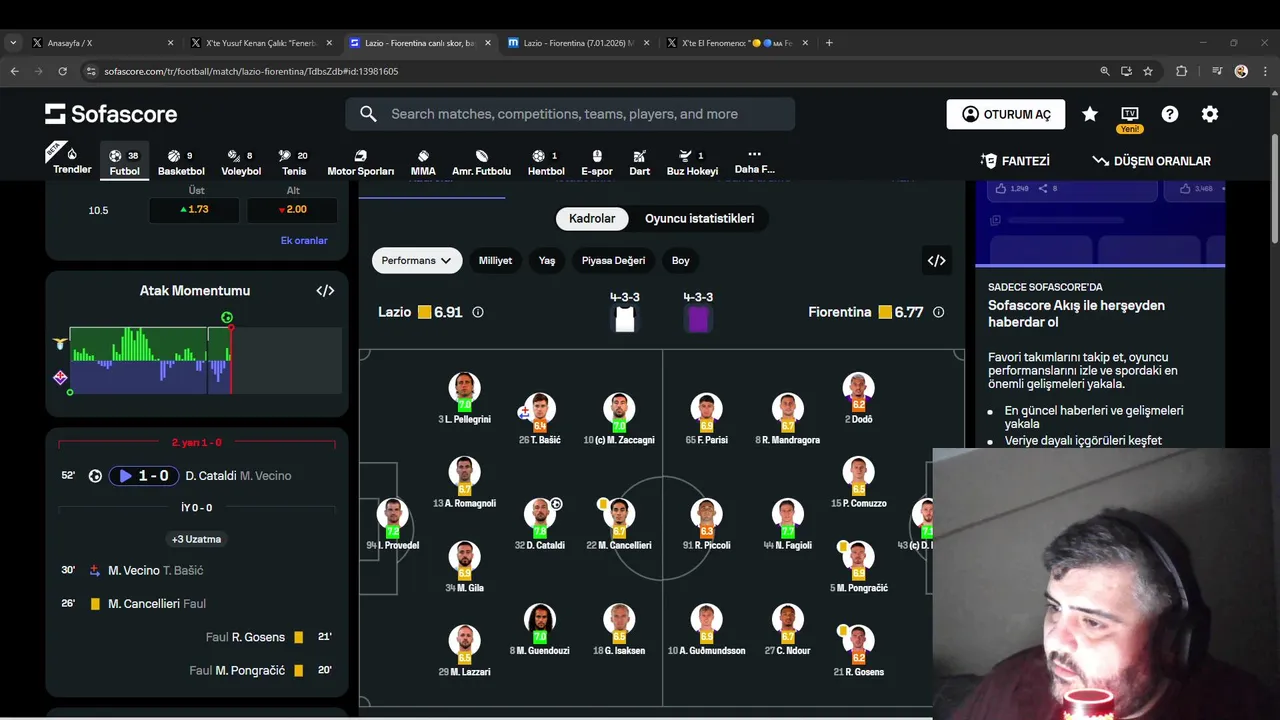Open Chrome tab search dropdown arrow
This screenshot has height=720, width=1280.
pyautogui.click(x=13, y=43)
